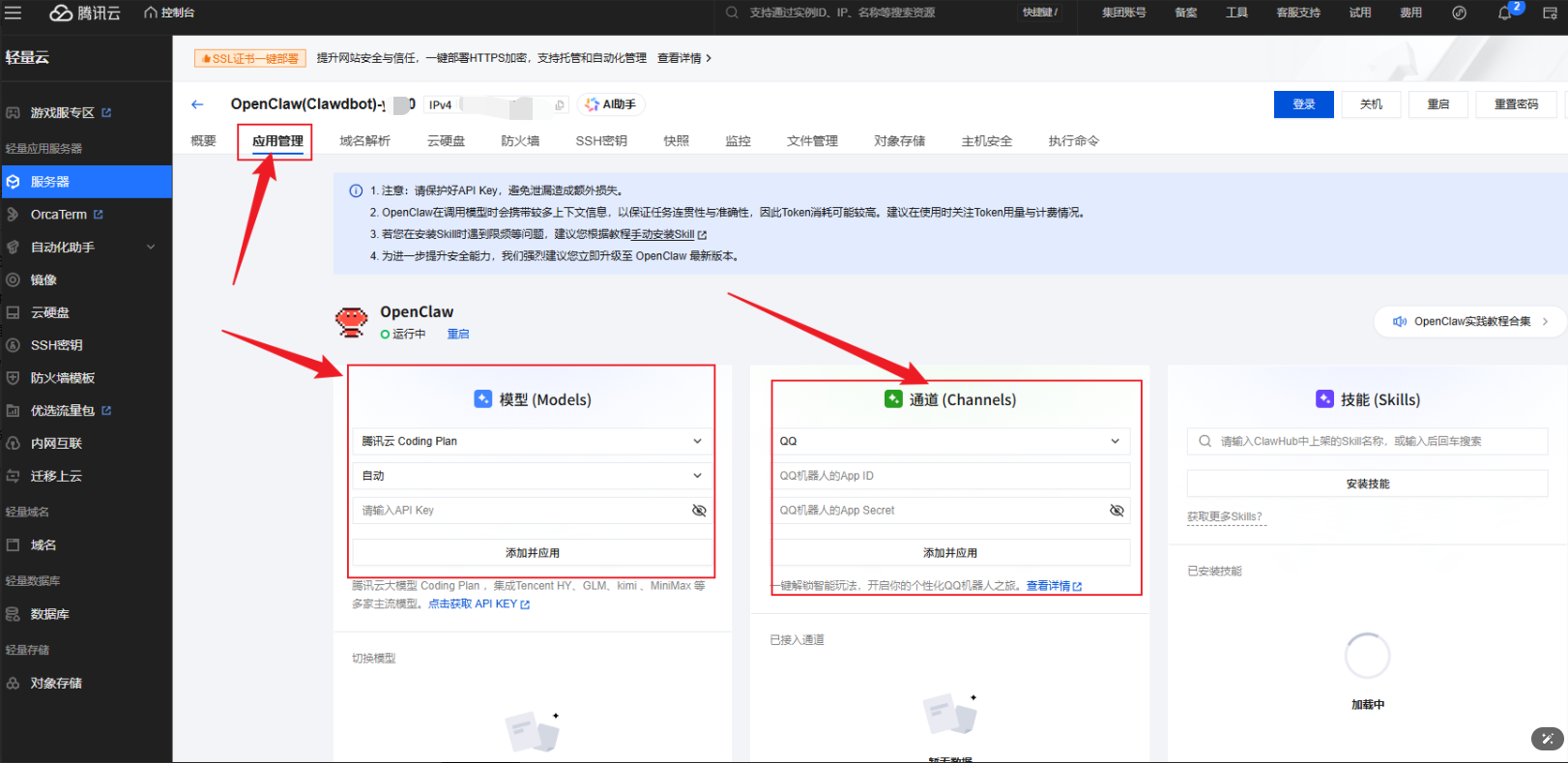Toggle QQ App Secret visibility eye icon
1568x763 pixels.
(x=1117, y=511)
